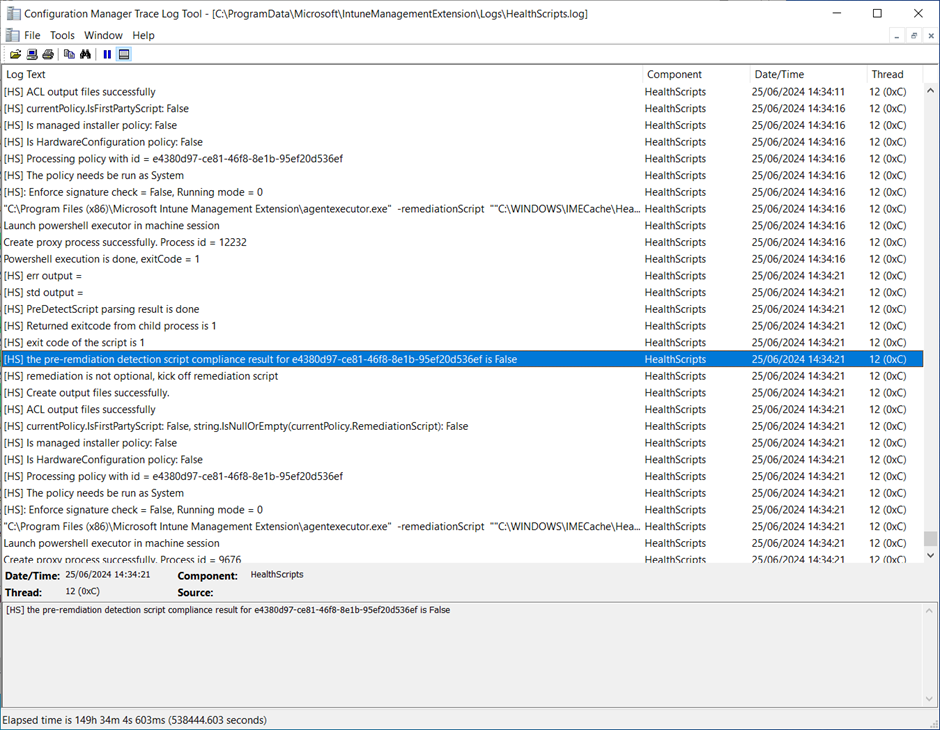Click the Thread column header
The image size is (940, 730).
point(888,74)
